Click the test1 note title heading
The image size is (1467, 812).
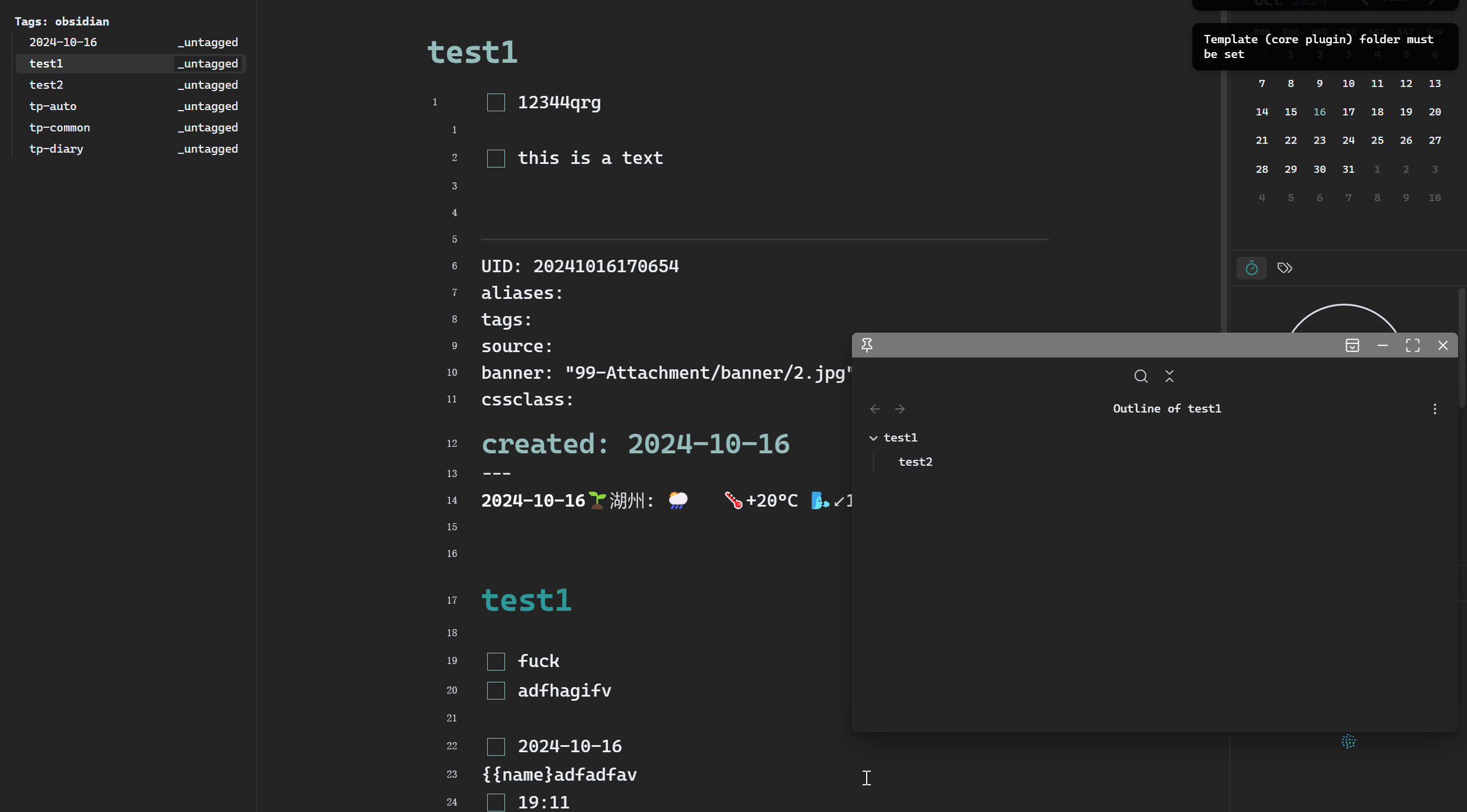click(x=472, y=52)
